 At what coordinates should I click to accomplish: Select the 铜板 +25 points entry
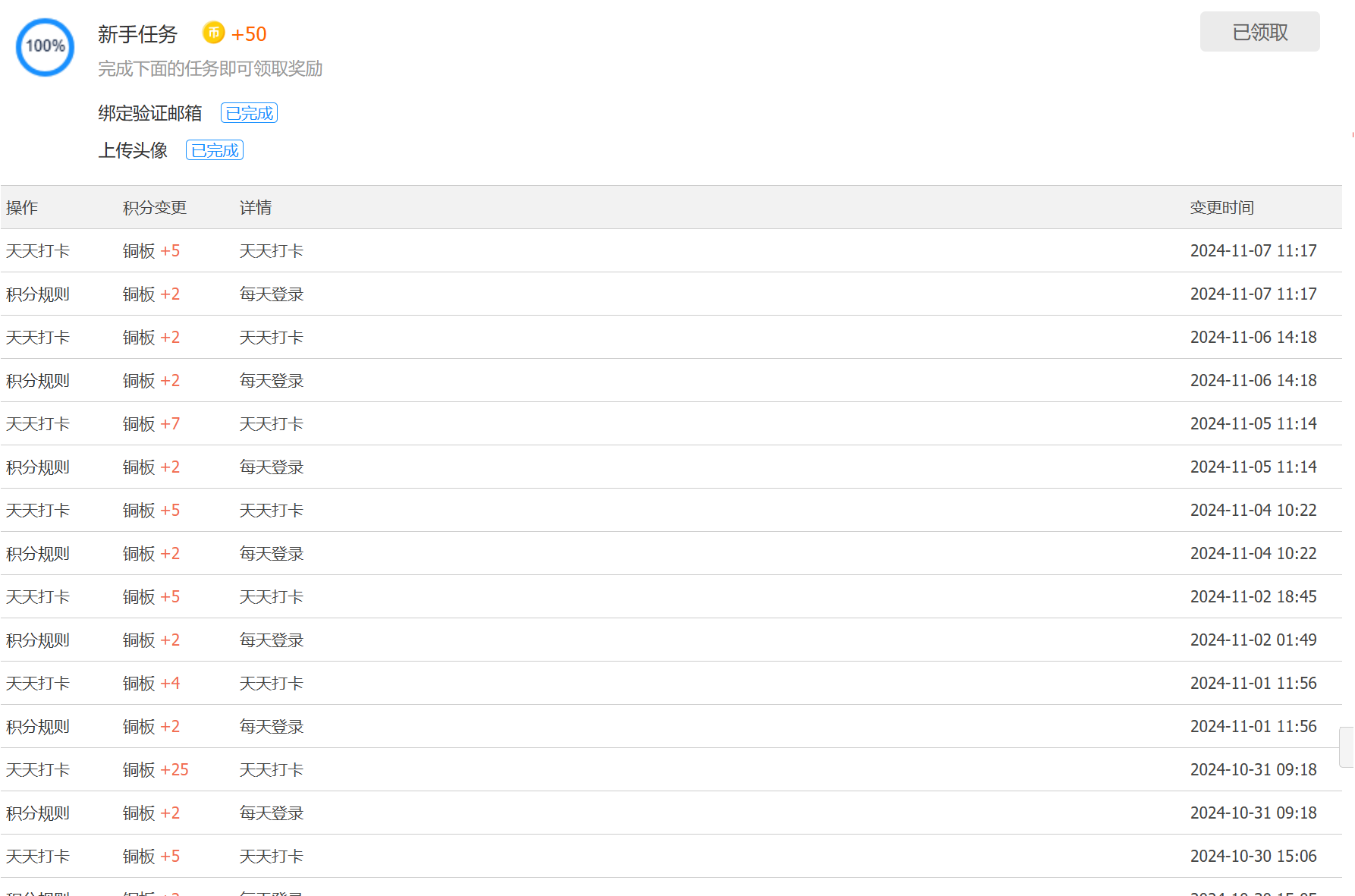pyautogui.click(x=156, y=769)
